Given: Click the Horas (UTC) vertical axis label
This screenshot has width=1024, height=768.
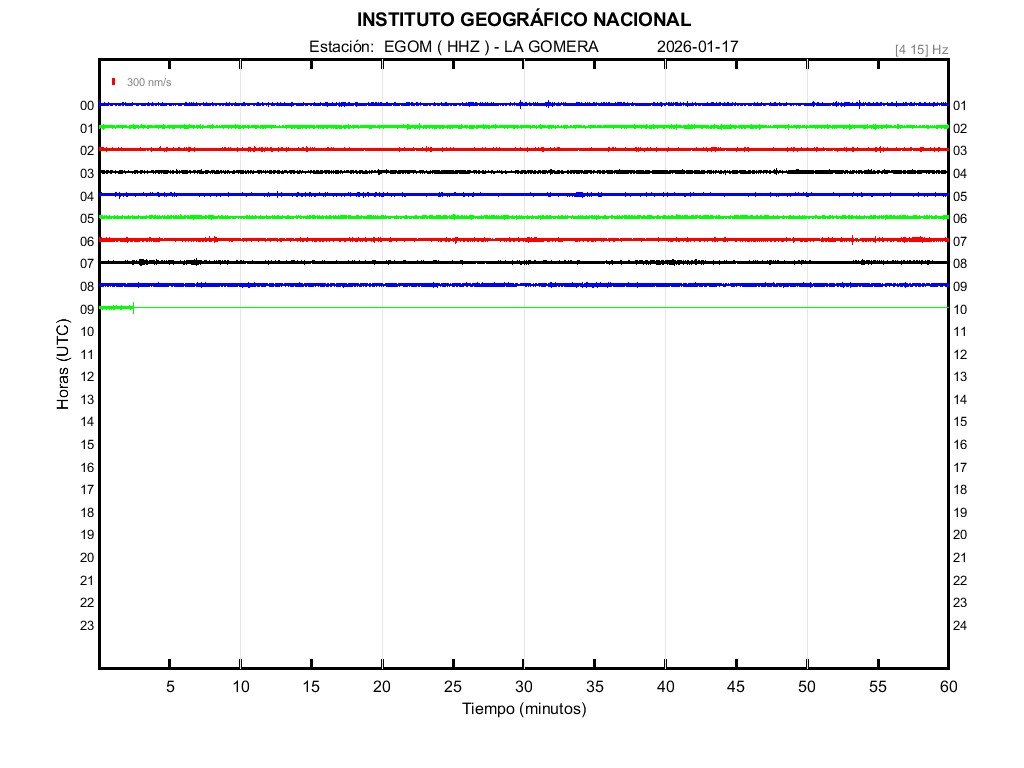Looking at the screenshot, I should [x=63, y=365].
